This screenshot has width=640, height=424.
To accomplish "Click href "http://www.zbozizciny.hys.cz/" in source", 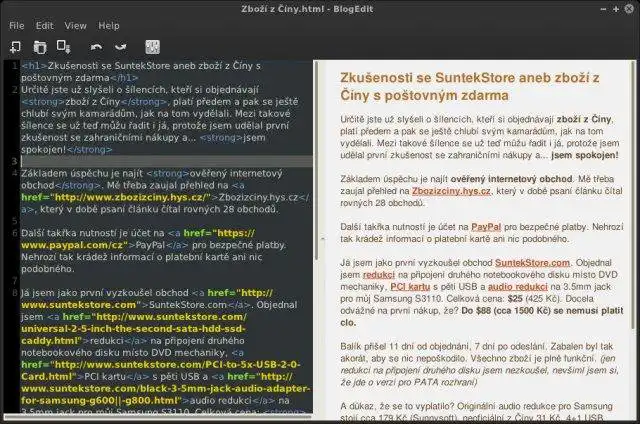I will click(116, 197).
